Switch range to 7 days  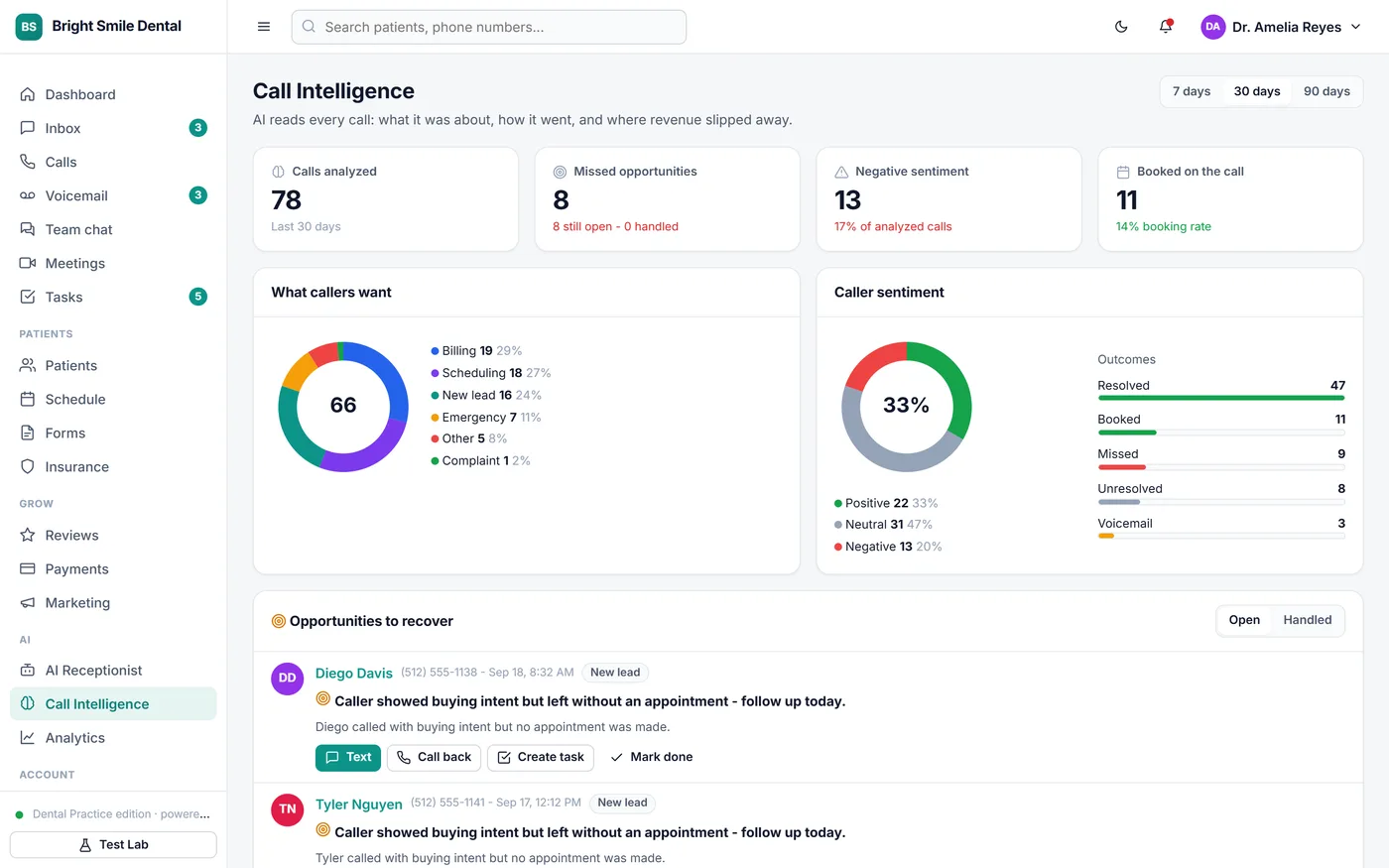1192,91
